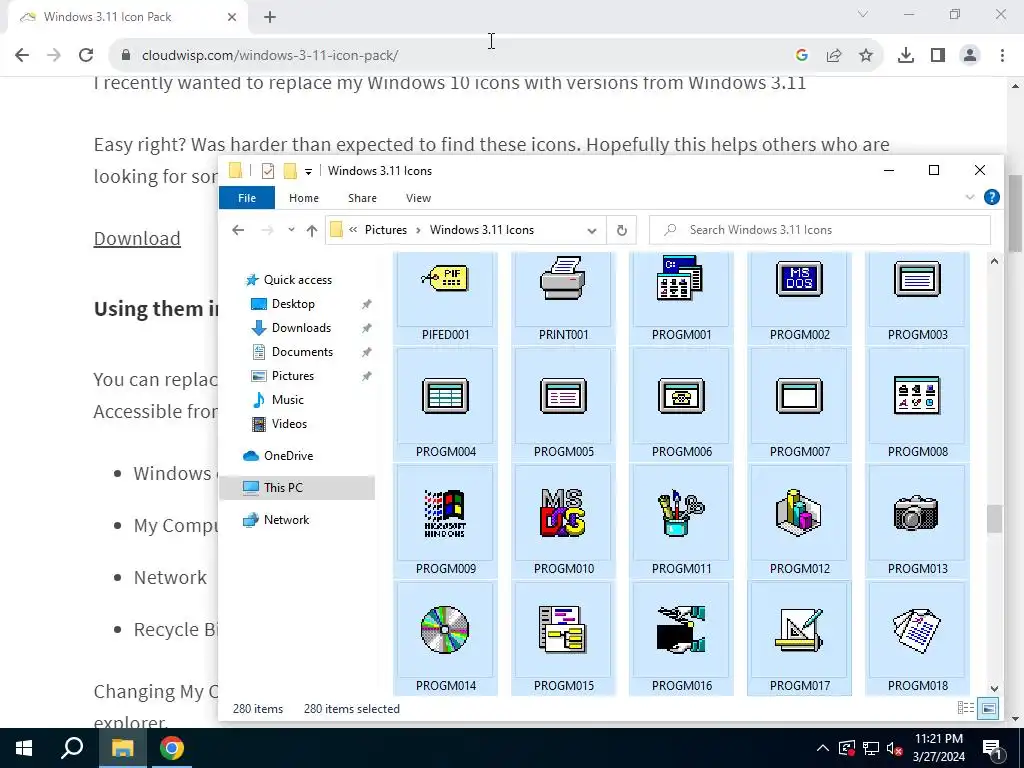Open Chrome downloads icon
This screenshot has width=1024, height=768.
coord(905,56)
